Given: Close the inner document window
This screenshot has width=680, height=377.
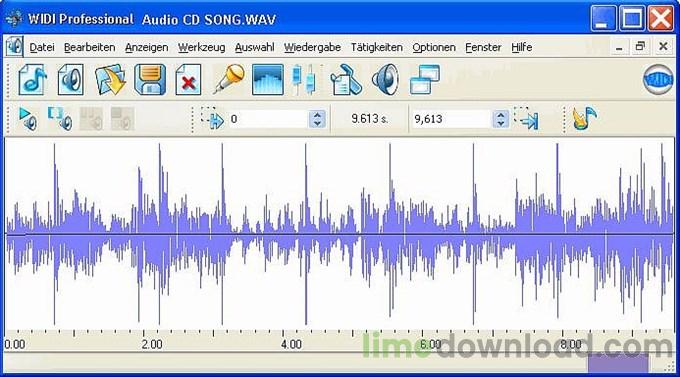Looking at the screenshot, I should (x=663, y=46).
